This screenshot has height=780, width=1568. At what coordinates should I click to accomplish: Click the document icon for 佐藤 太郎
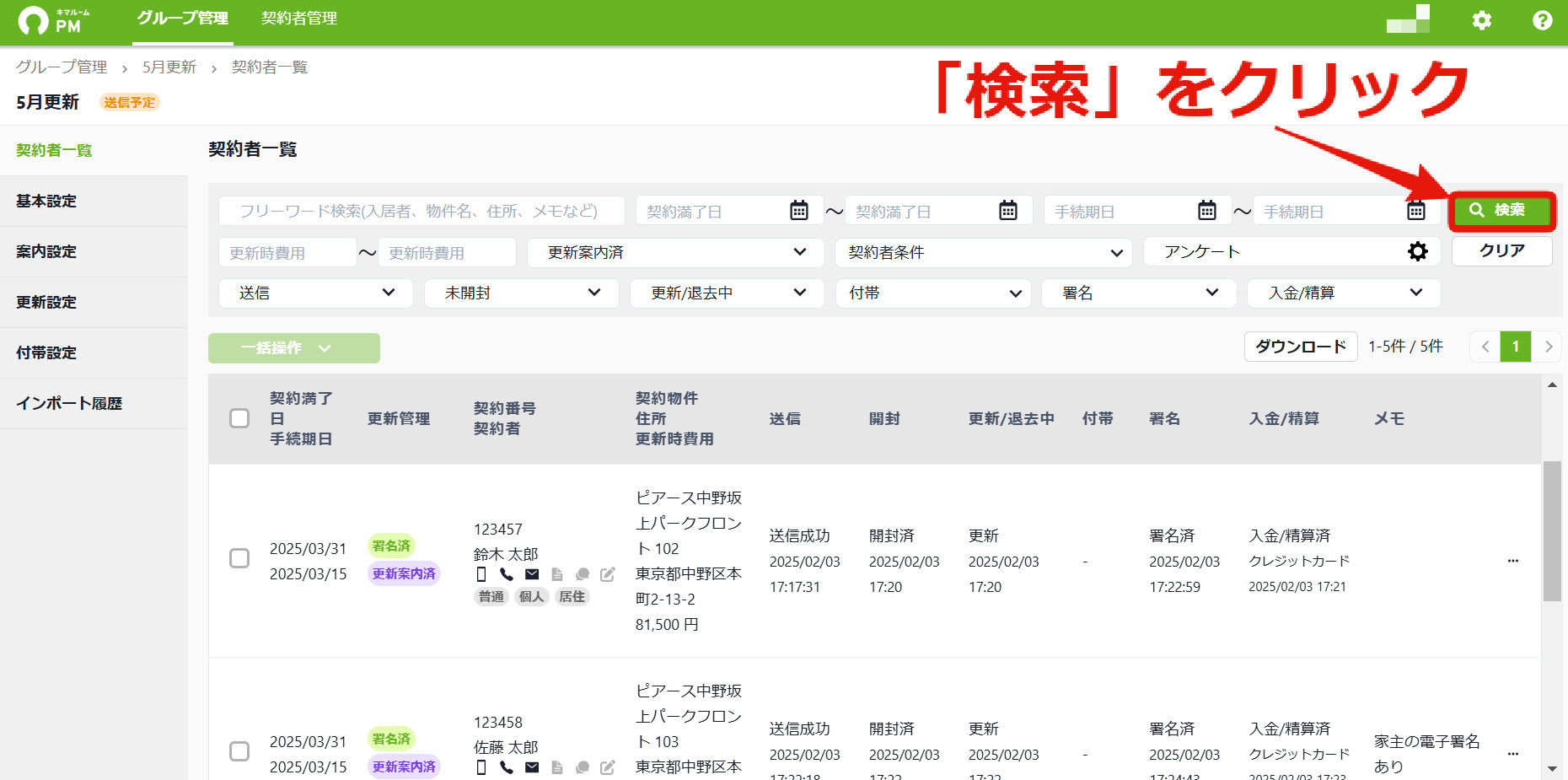tap(557, 767)
